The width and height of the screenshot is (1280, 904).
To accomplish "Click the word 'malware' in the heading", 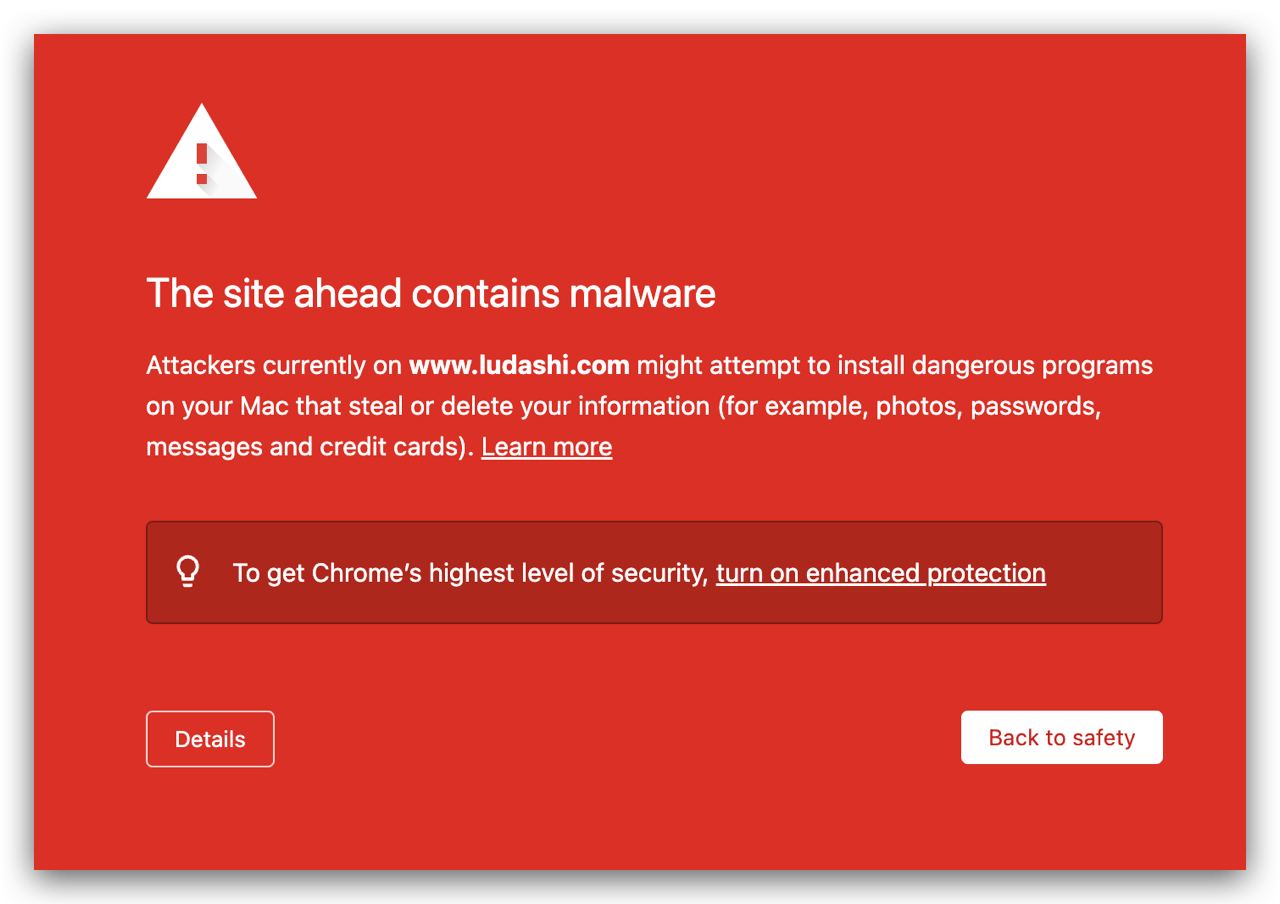I will [642, 293].
